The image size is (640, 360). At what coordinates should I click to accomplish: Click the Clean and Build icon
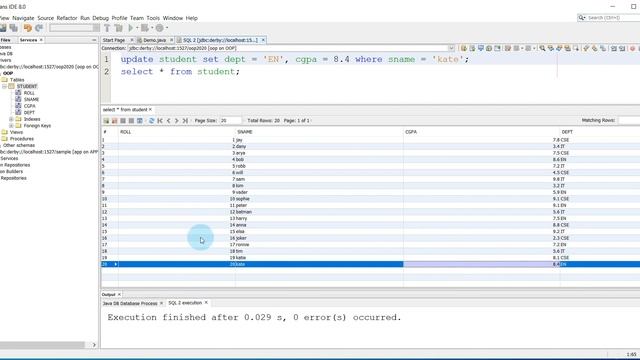click(x=118, y=28)
